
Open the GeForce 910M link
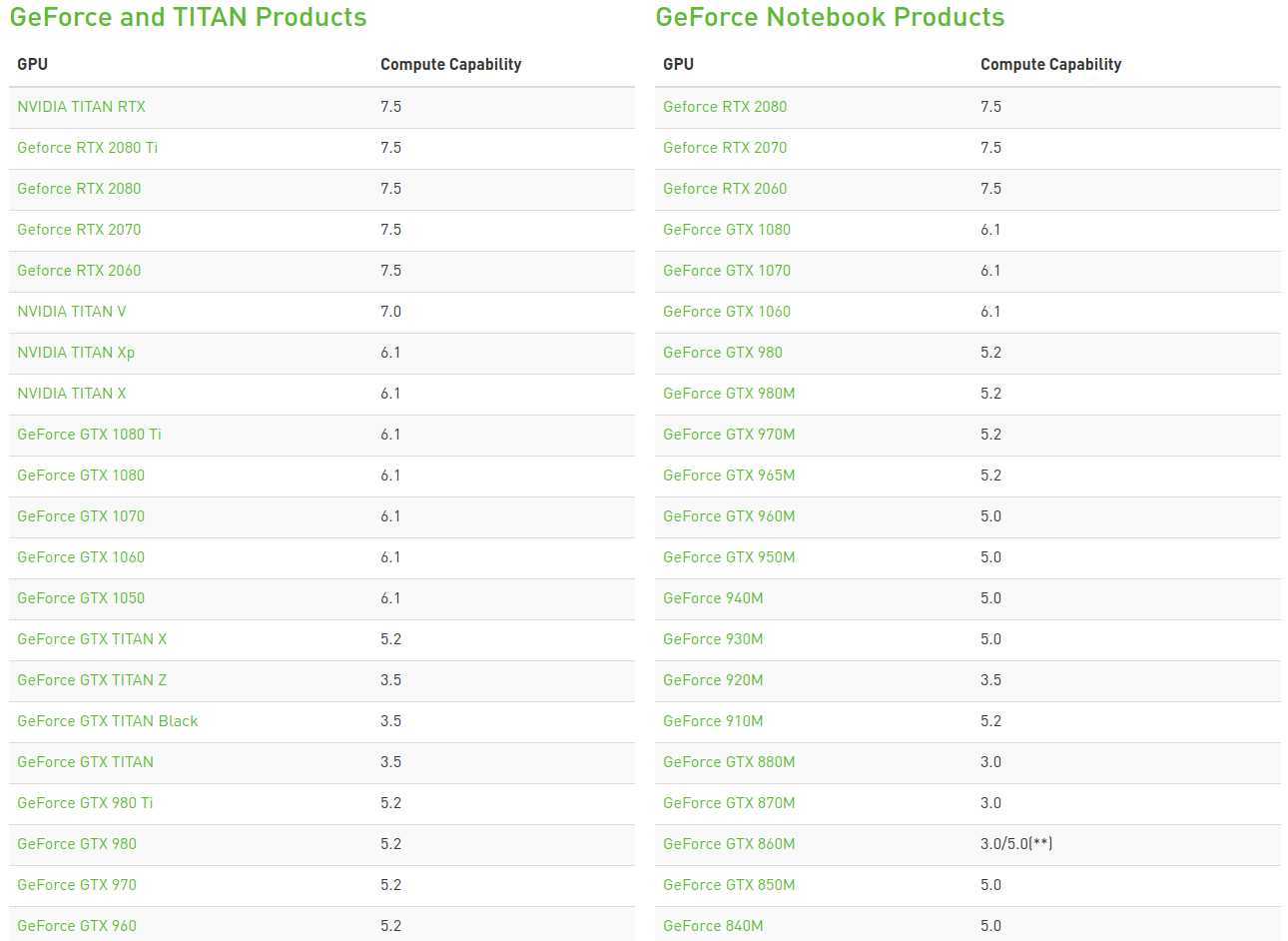[713, 721]
